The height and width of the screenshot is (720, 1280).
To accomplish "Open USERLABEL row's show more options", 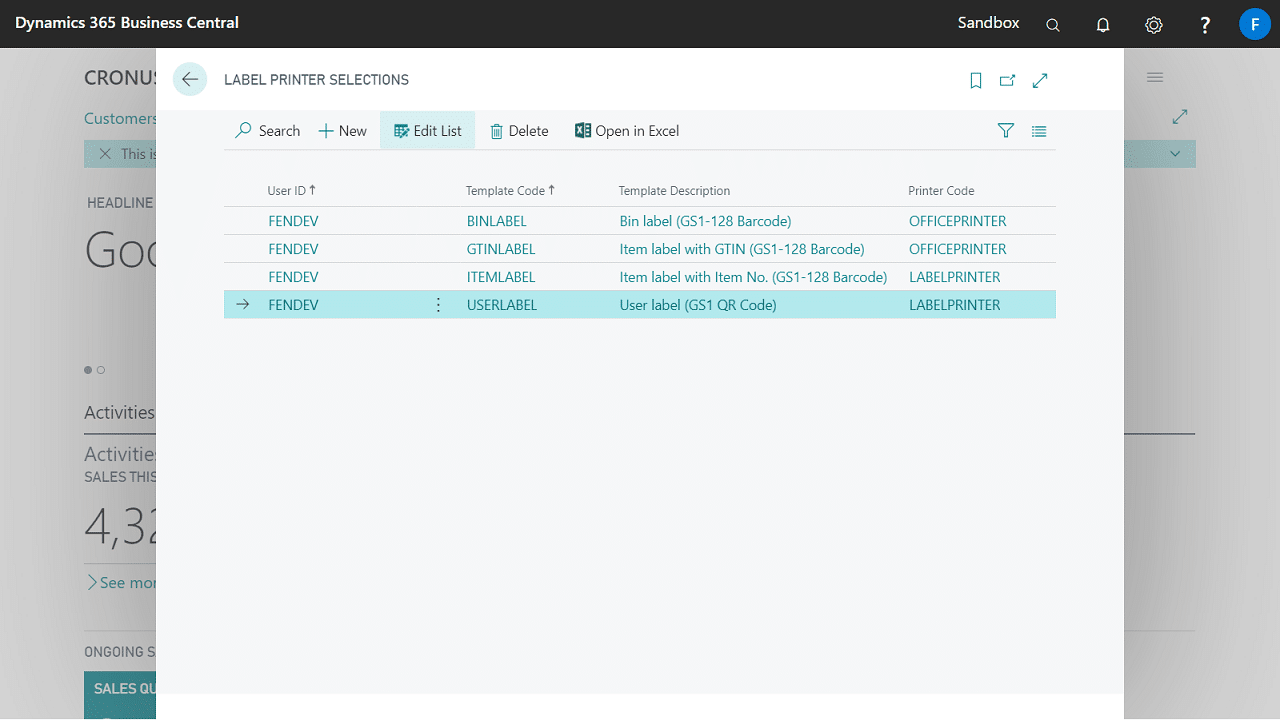I will pyautogui.click(x=438, y=305).
